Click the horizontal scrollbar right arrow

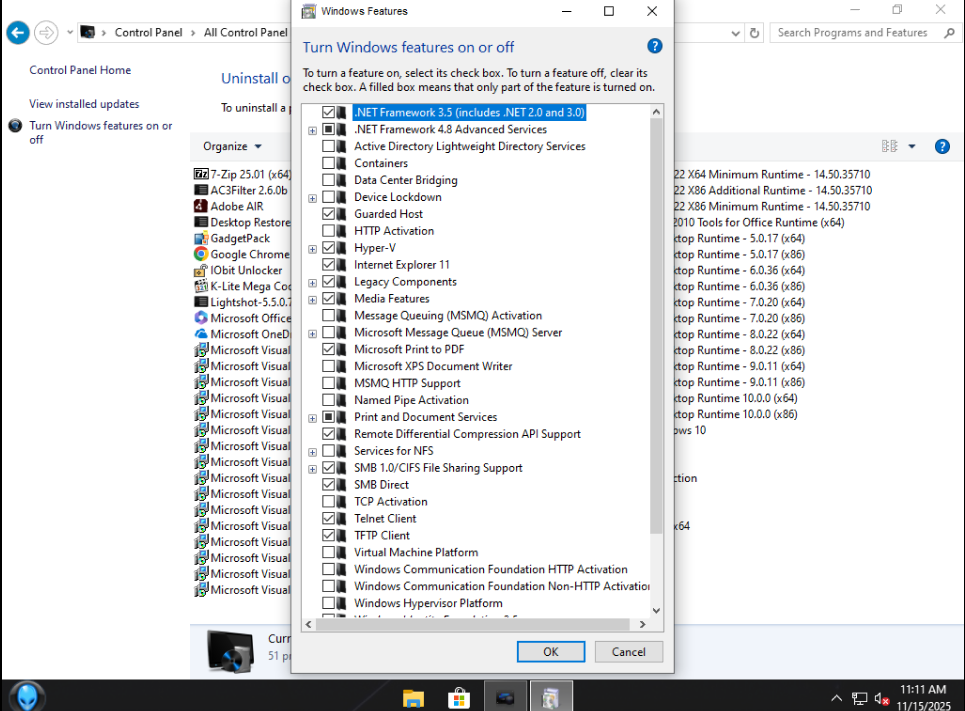(x=643, y=624)
